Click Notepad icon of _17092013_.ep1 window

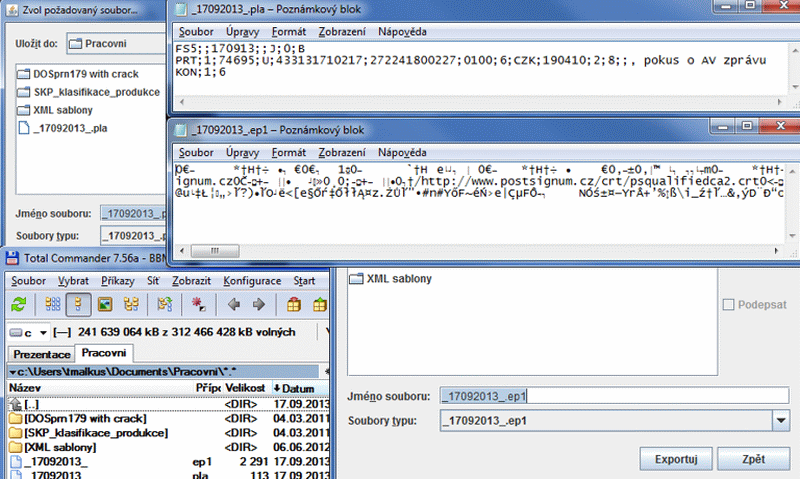click(x=181, y=130)
